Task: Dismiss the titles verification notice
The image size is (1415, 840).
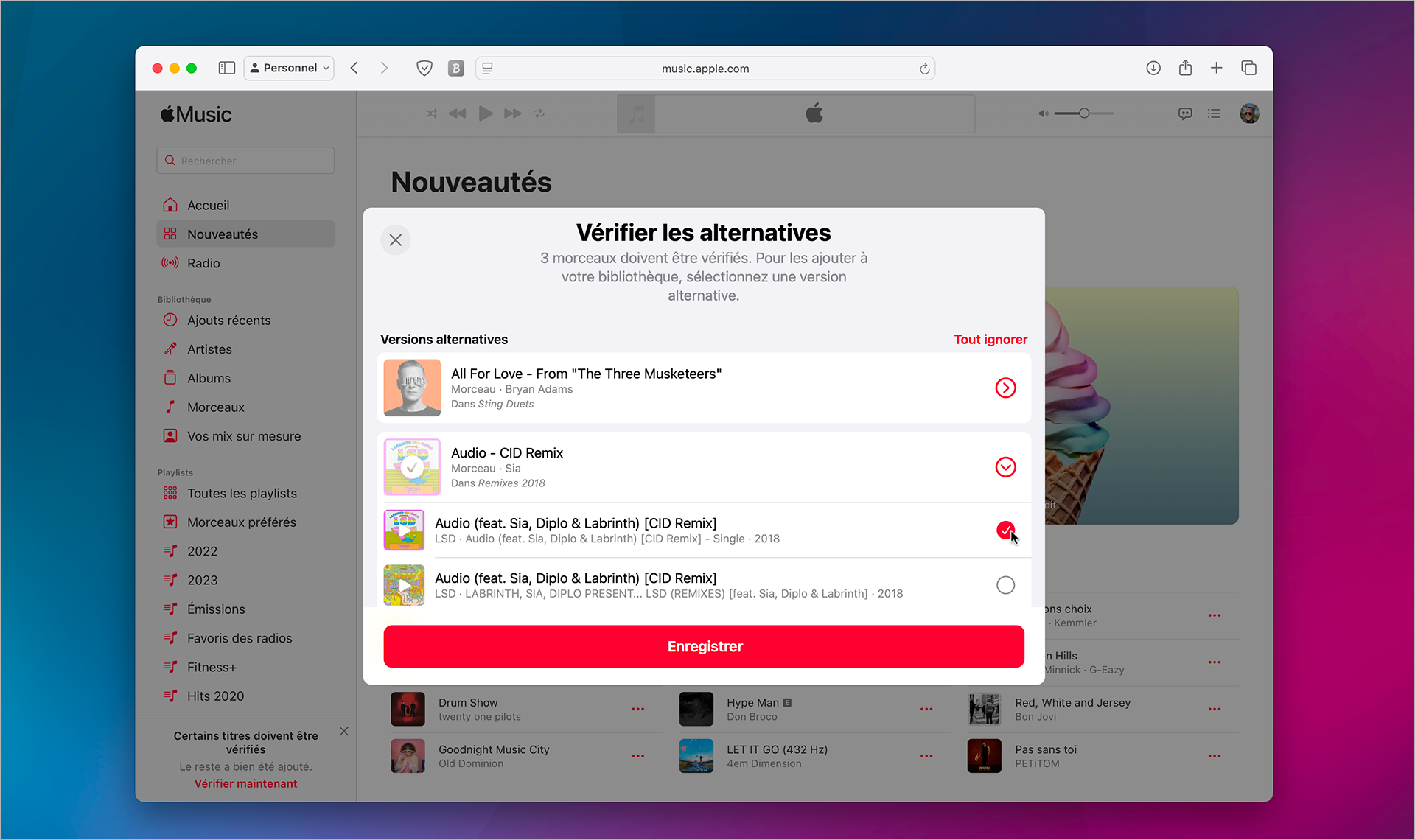Action: tap(343, 732)
